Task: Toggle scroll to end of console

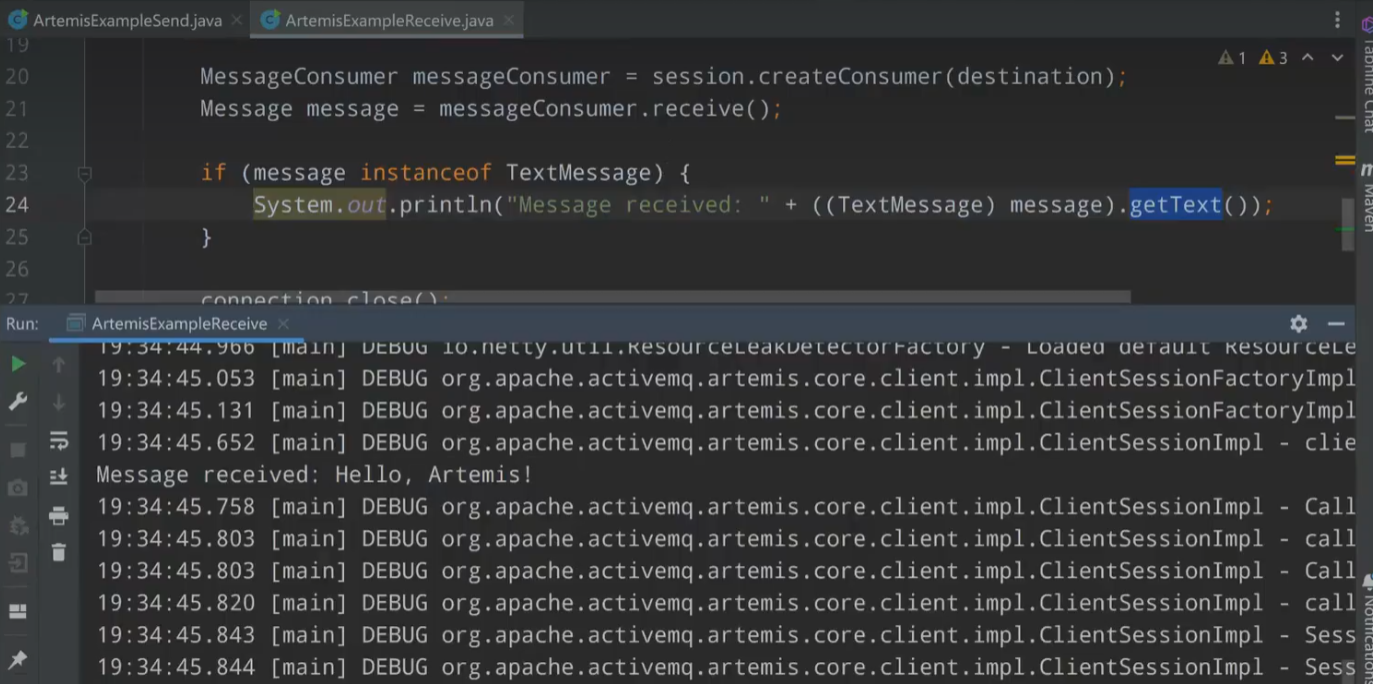Action: coord(59,477)
